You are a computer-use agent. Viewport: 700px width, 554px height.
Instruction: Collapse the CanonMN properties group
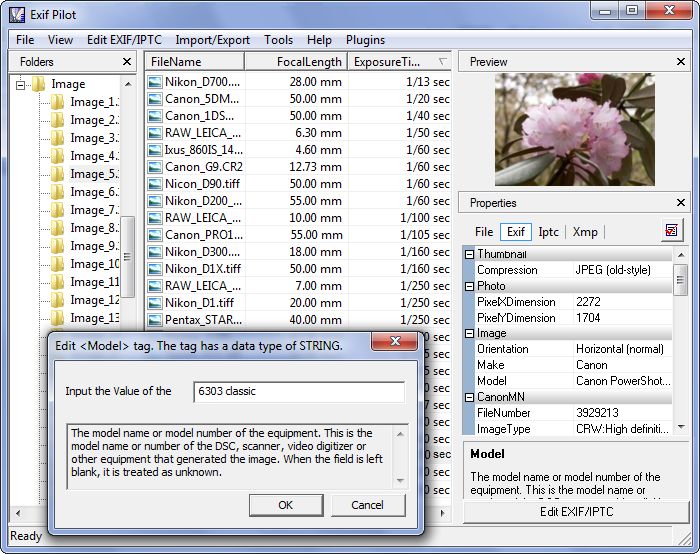pyautogui.click(x=469, y=397)
